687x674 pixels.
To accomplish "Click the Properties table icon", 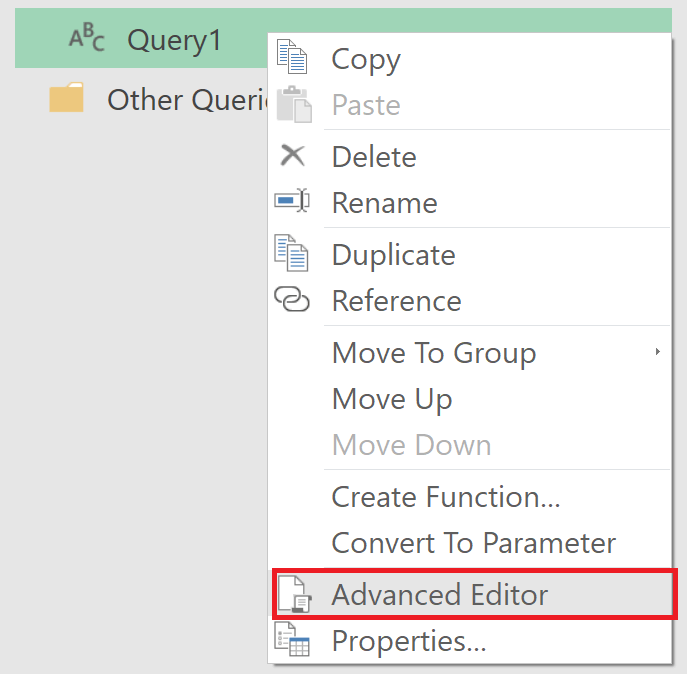I will click(292, 640).
